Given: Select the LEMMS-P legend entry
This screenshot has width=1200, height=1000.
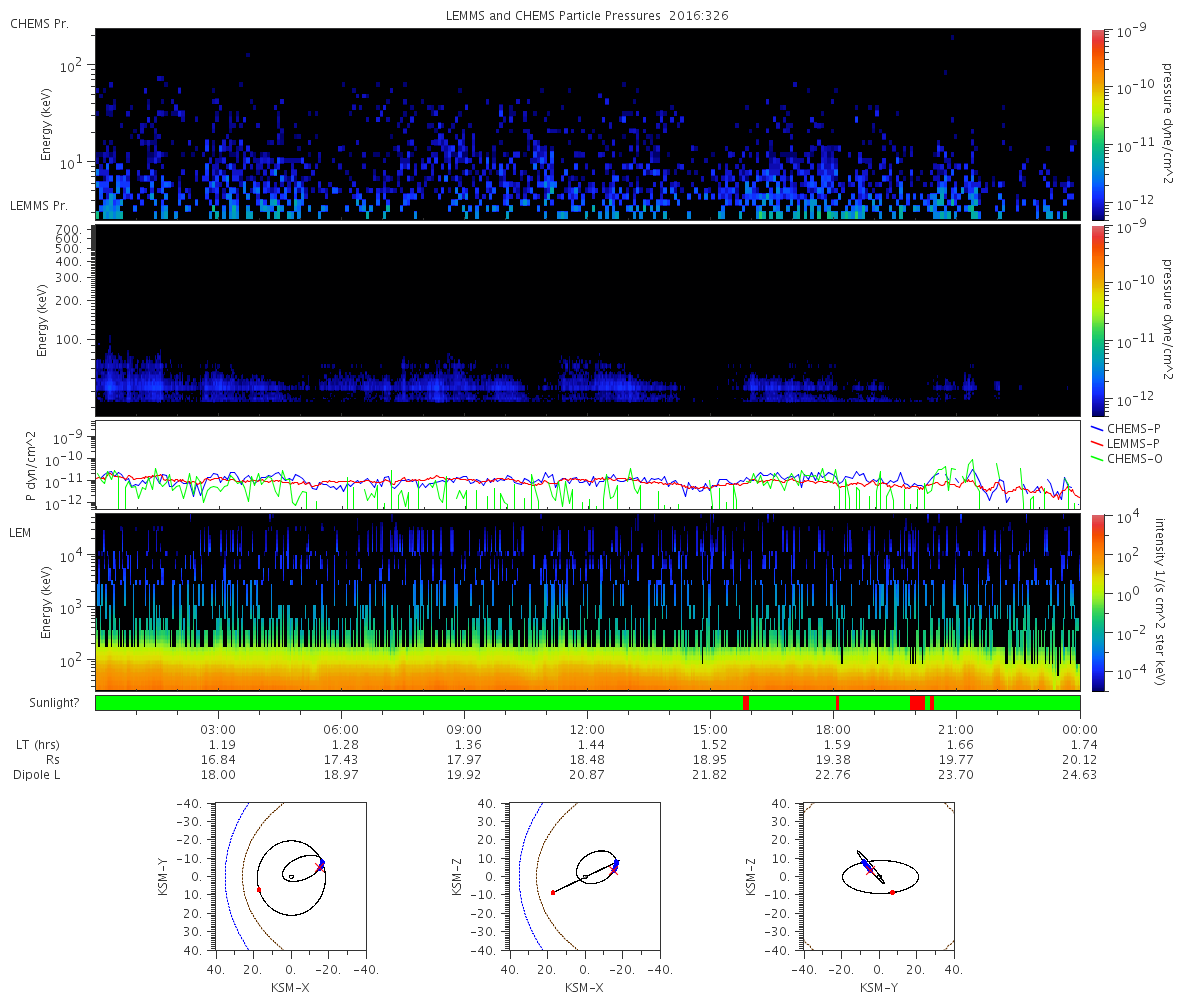Looking at the screenshot, I should [x=1126, y=441].
